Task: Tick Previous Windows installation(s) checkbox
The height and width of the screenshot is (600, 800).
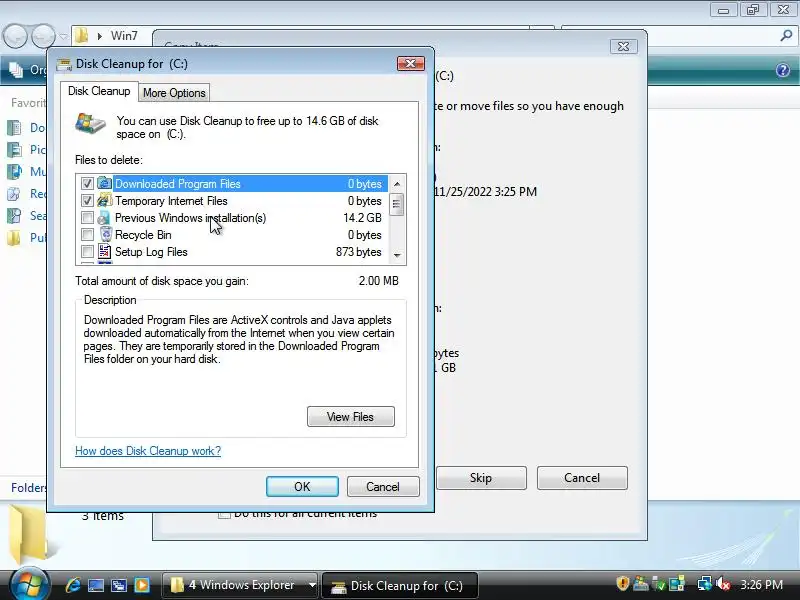Action: (x=87, y=218)
